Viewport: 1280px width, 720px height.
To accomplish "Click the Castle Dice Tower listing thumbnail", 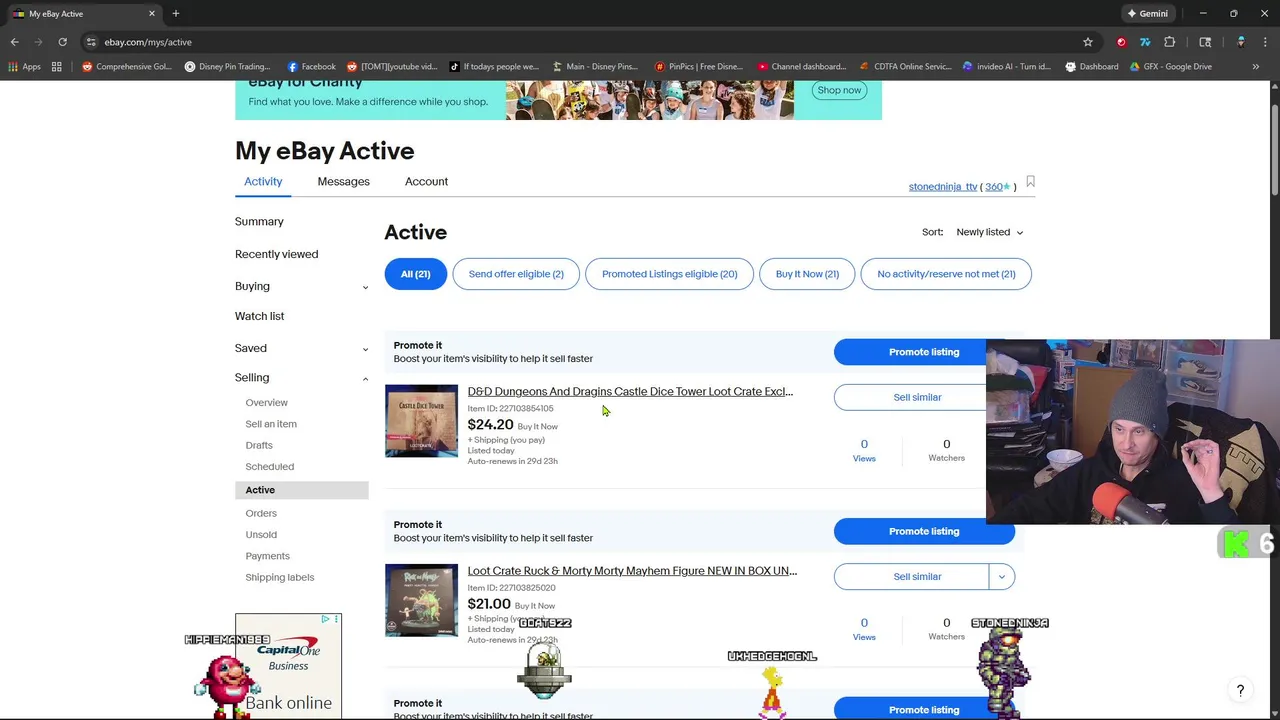I will click(x=421, y=421).
